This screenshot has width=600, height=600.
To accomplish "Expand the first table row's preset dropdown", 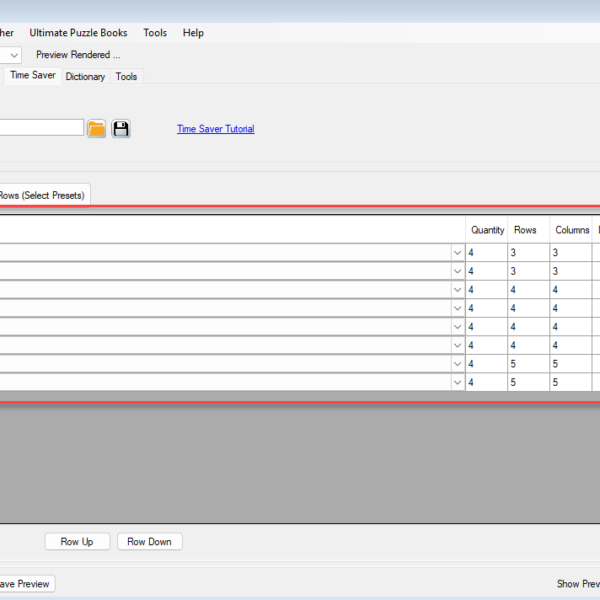I will 457,253.
